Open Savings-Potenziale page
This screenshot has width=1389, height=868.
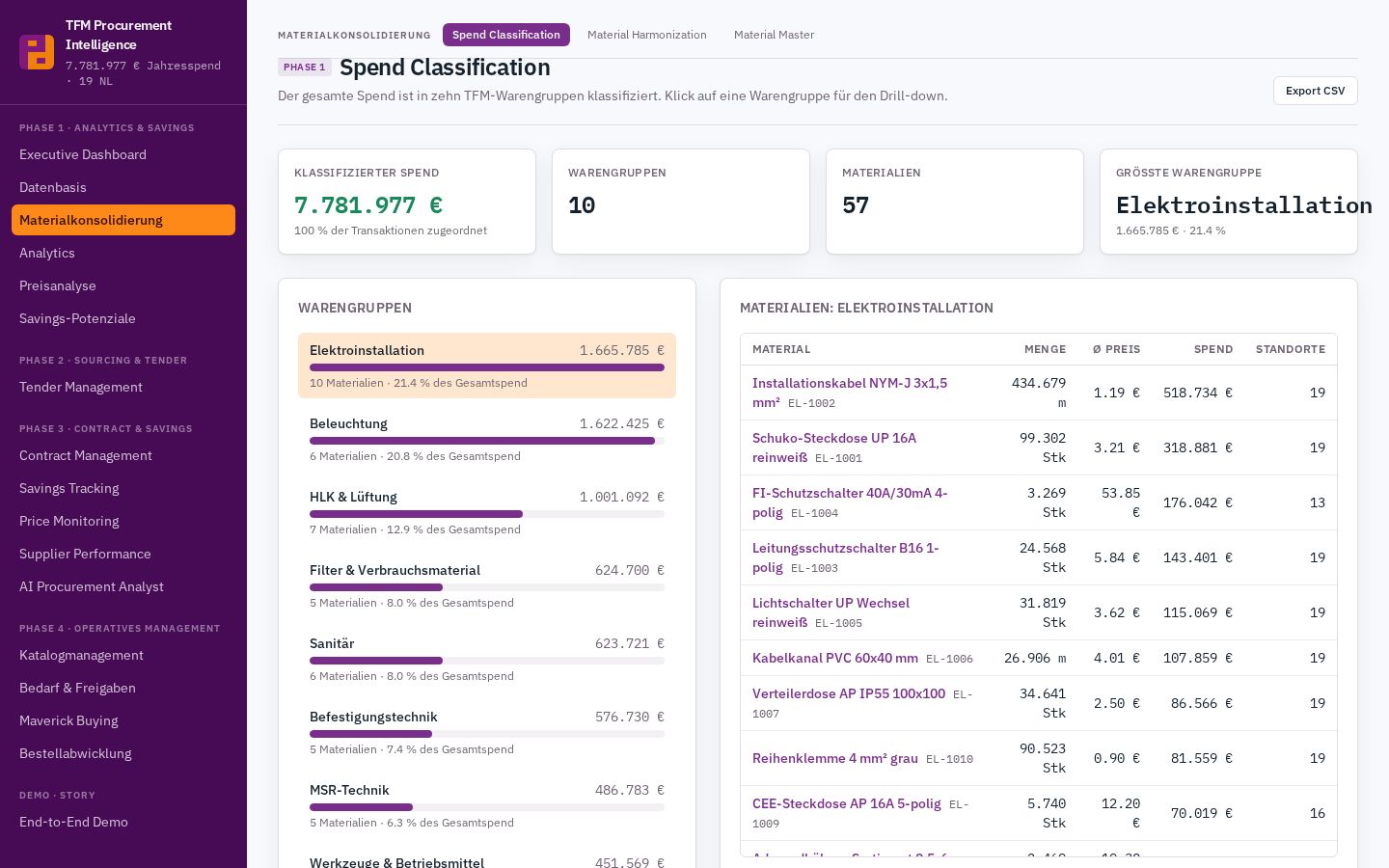[123, 318]
